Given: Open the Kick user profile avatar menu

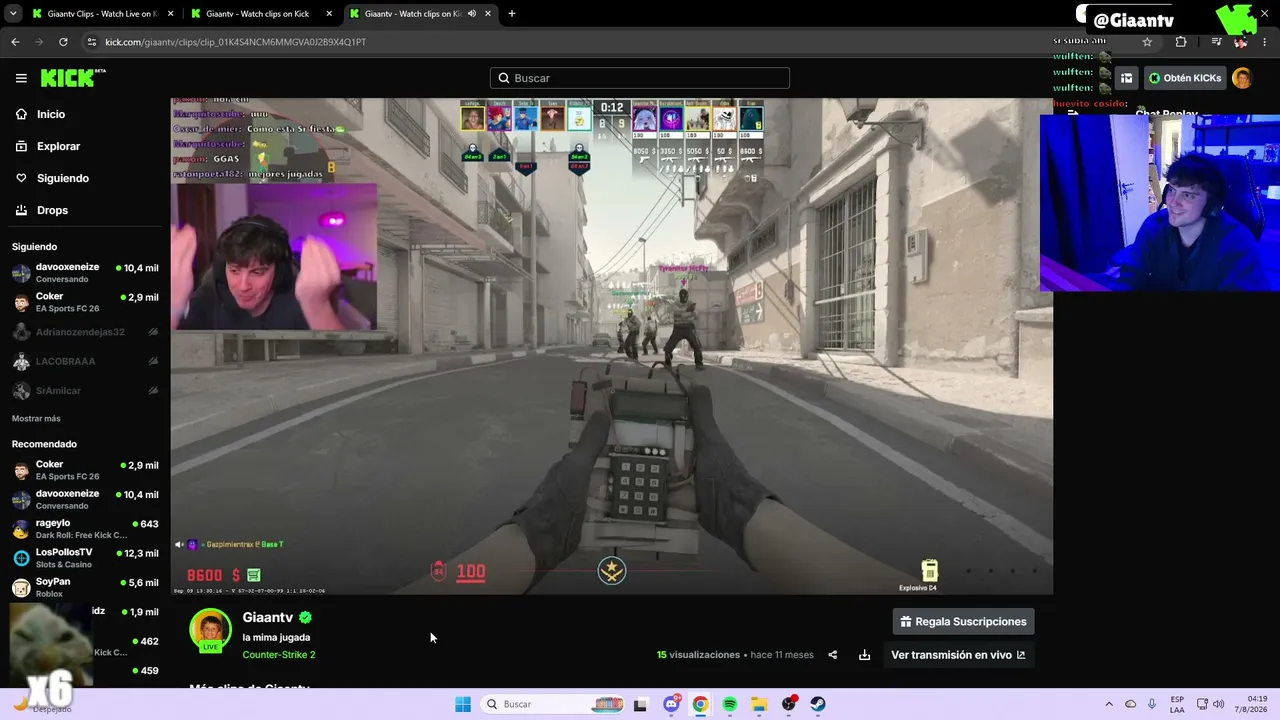Looking at the screenshot, I should coord(1242,78).
